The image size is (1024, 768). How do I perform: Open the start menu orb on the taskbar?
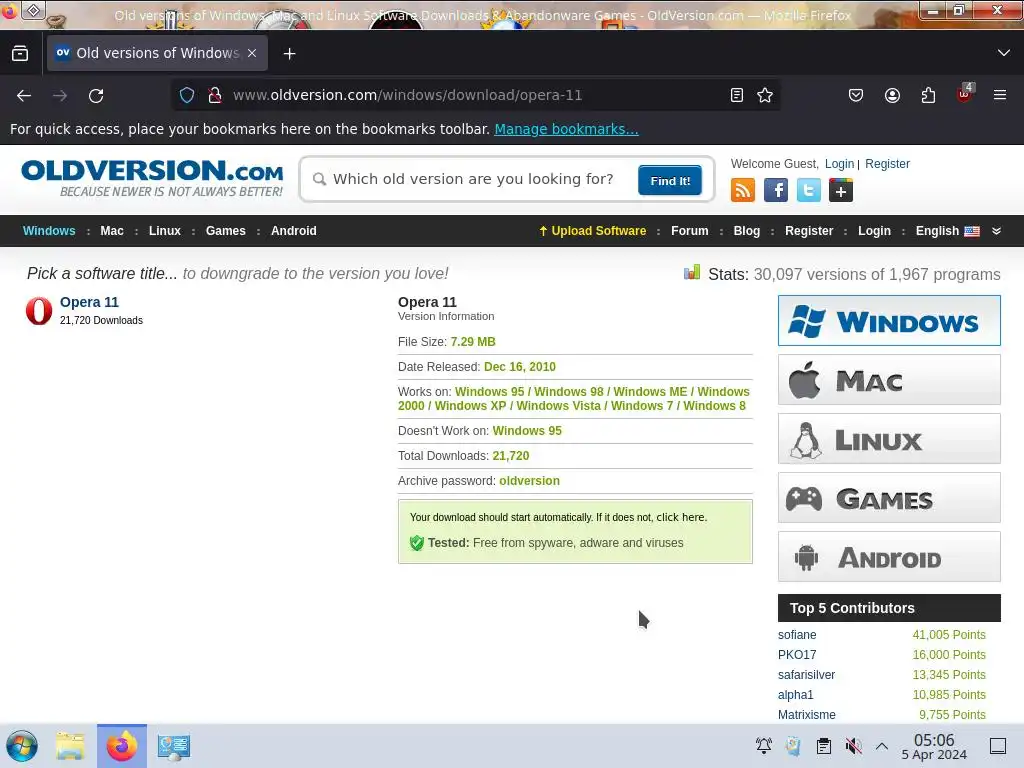point(22,746)
